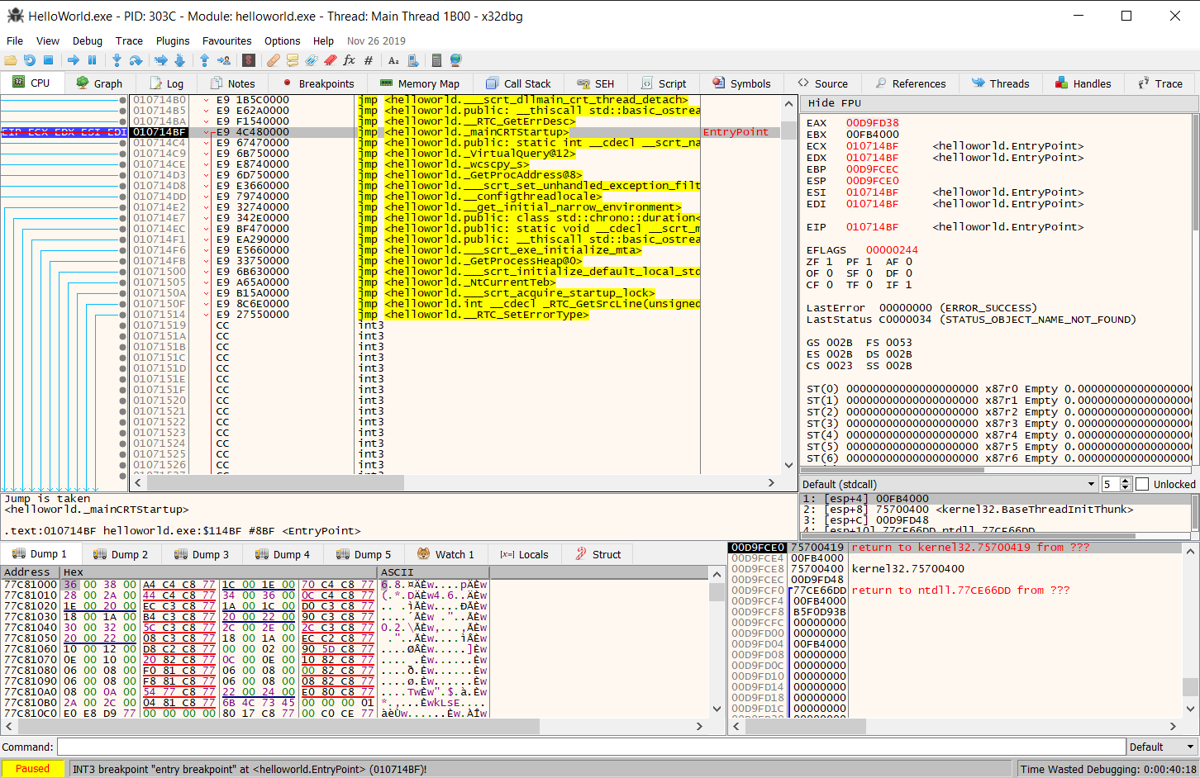Open the Memory Map tab
This screenshot has height=778, width=1200.
coord(420,84)
